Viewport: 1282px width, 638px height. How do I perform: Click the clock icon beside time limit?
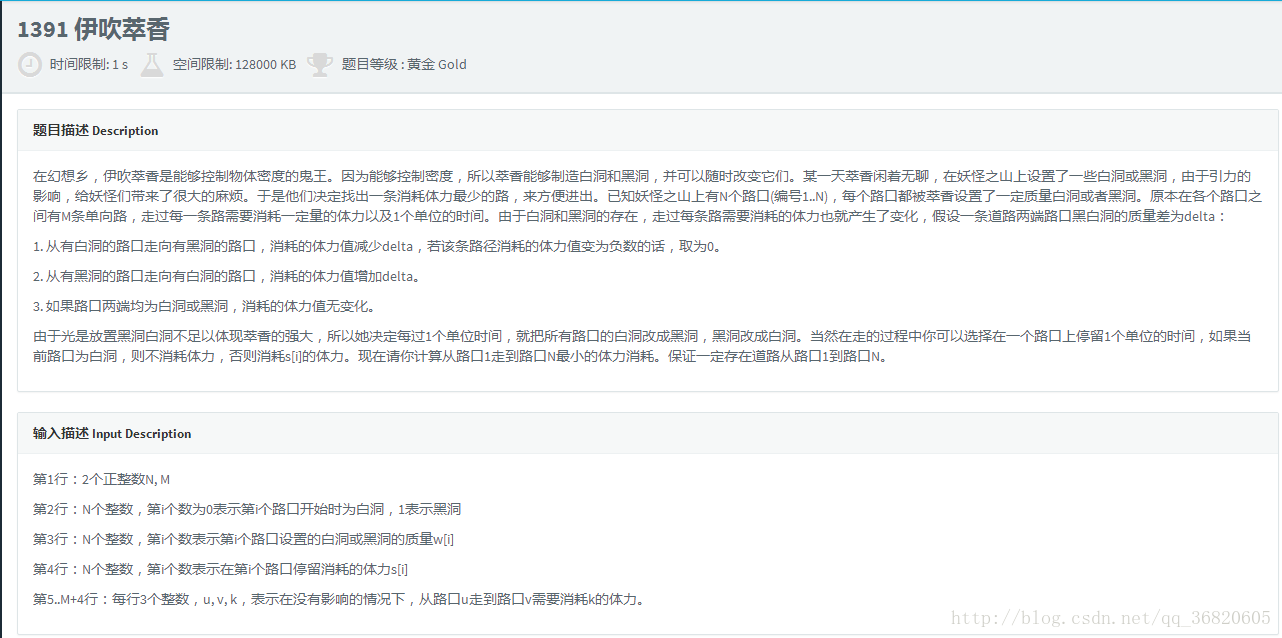tap(30, 65)
